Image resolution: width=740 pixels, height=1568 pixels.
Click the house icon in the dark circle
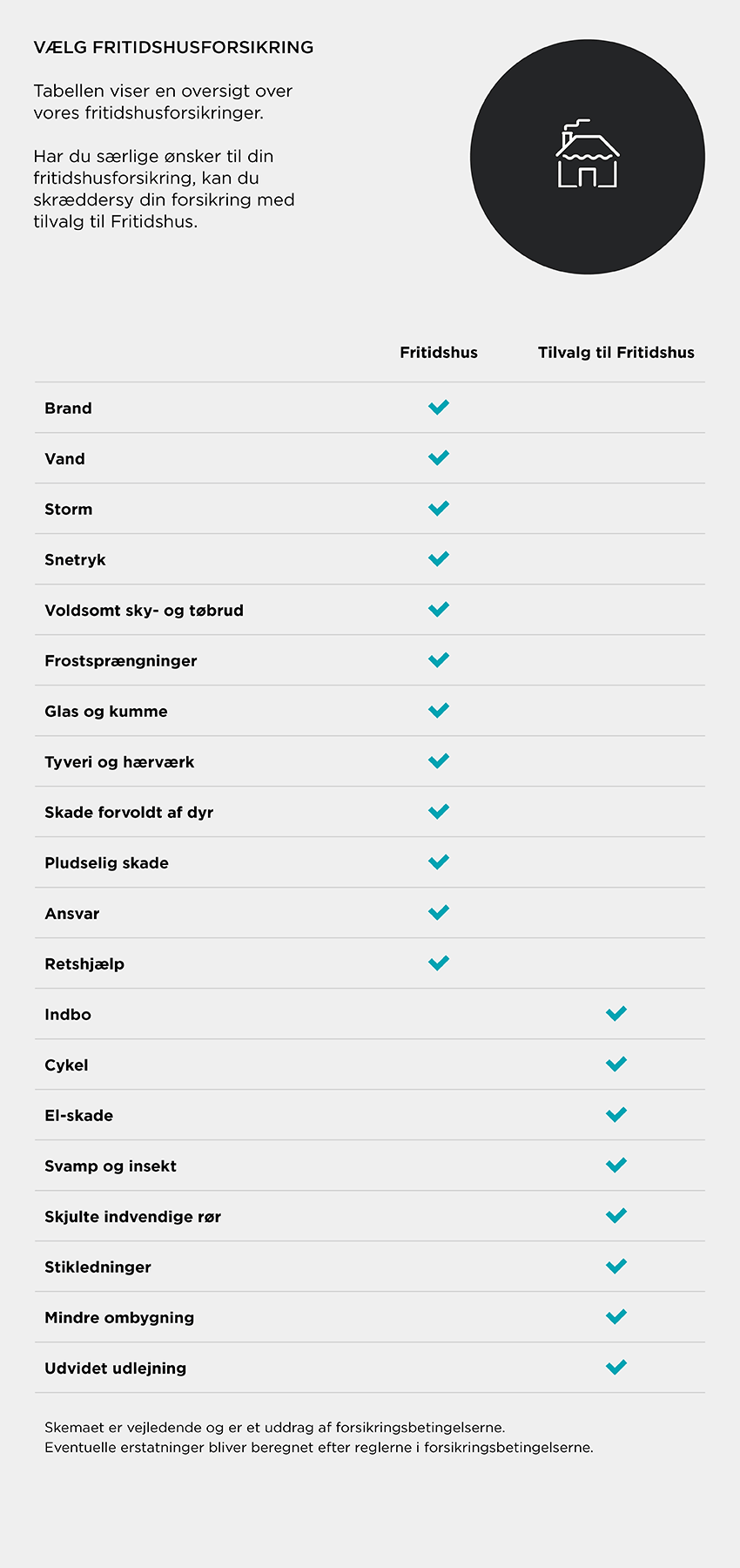(x=588, y=154)
